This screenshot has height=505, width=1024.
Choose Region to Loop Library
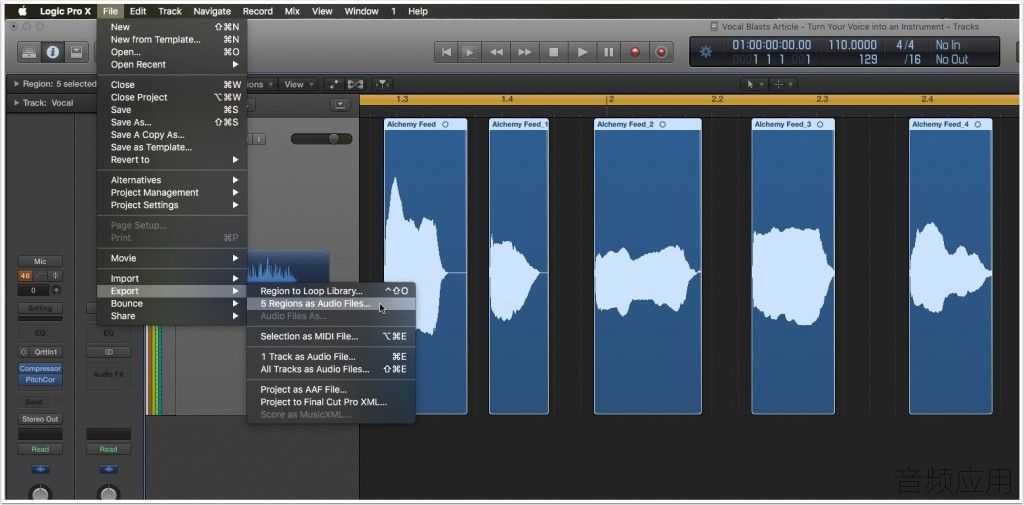(x=330, y=291)
